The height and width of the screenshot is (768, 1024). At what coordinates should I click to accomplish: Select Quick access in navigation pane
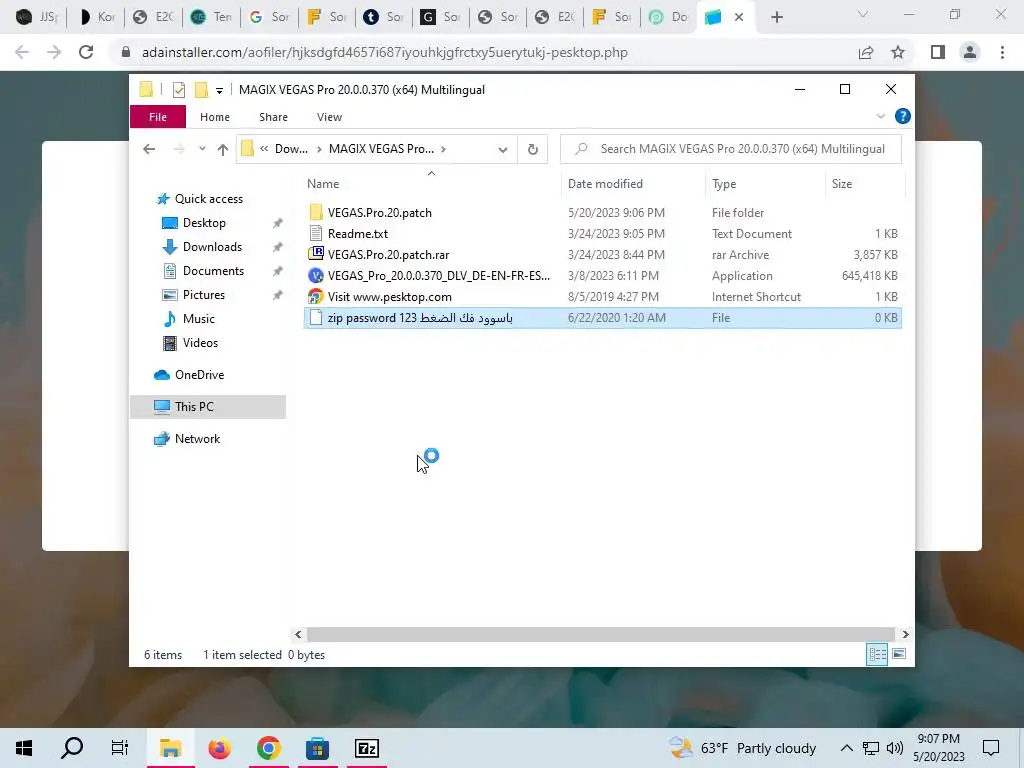208,199
